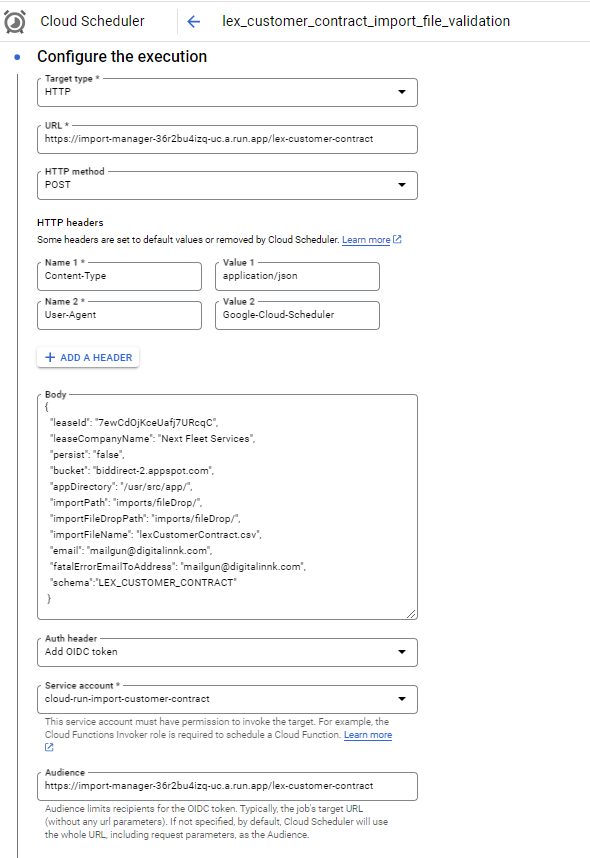Open the Target type HTTP dropdown
Viewport: 590px width, 858px height.
(x=227, y=92)
